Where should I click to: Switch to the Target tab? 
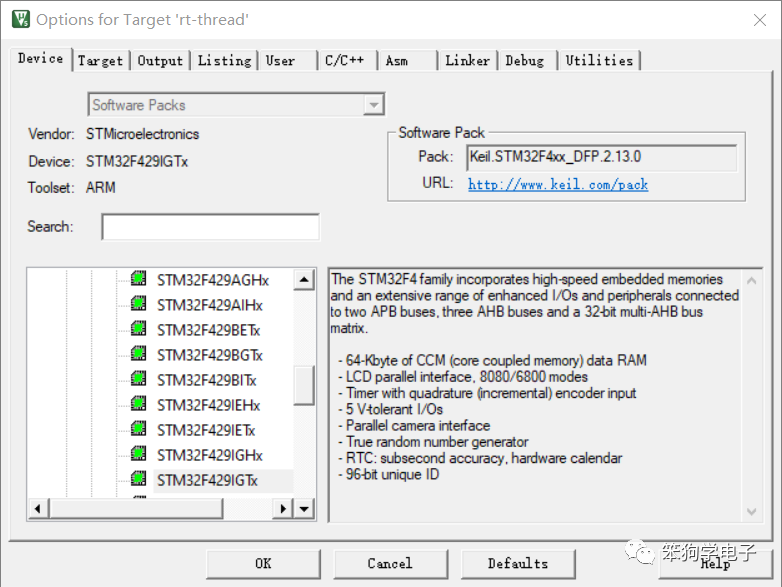(x=100, y=61)
